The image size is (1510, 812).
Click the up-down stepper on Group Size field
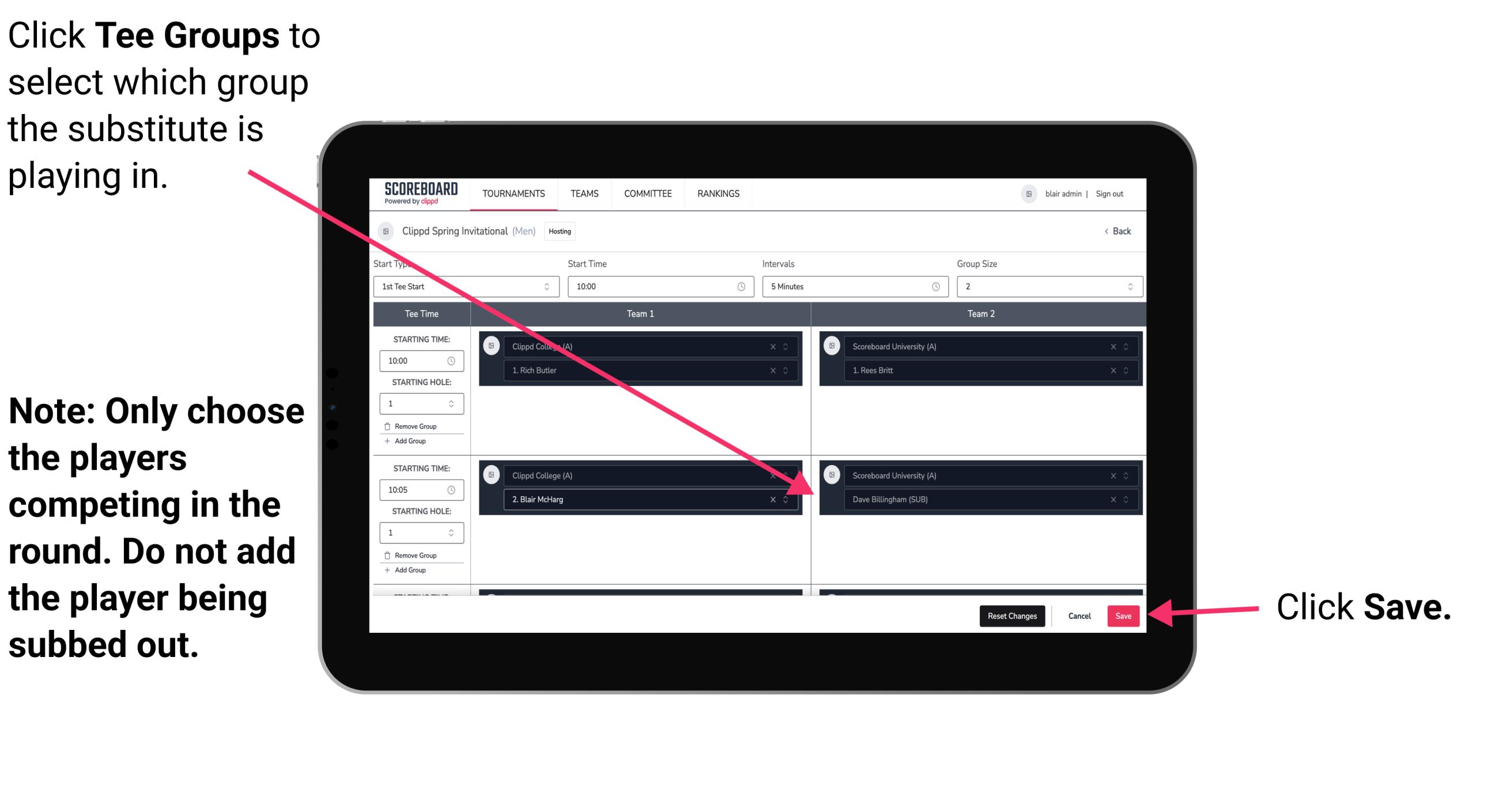(1130, 289)
